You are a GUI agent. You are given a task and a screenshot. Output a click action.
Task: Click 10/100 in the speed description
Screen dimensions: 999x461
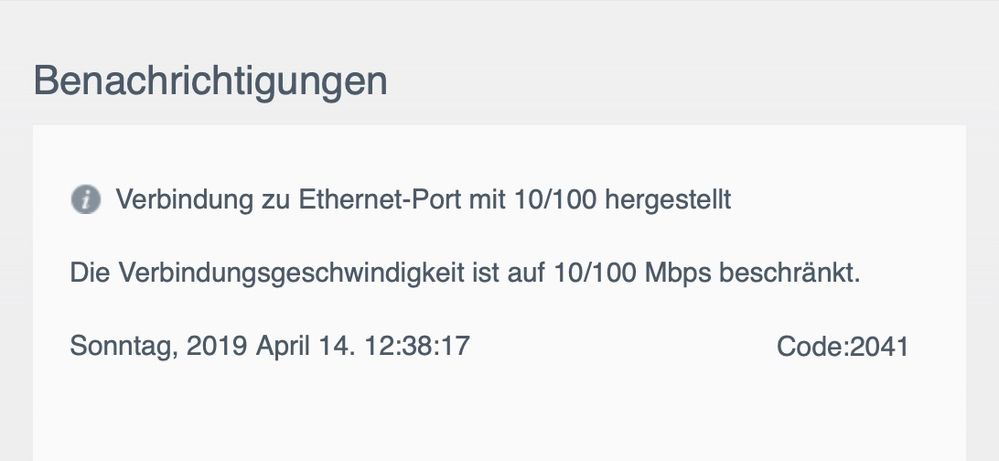[x=596, y=273]
